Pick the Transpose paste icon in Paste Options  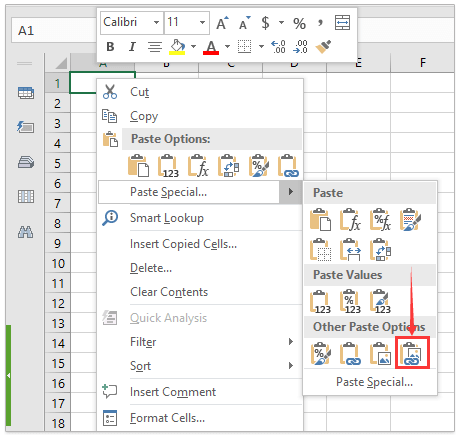(228, 165)
